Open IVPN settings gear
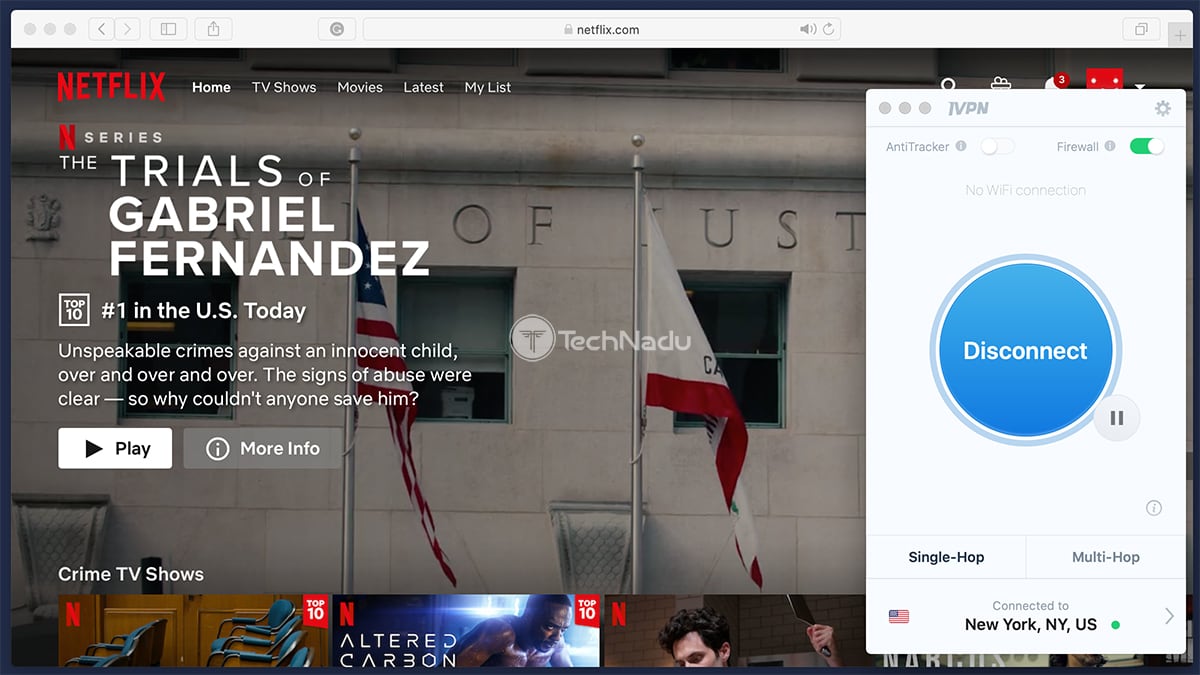This screenshot has width=1200, height=675. [1162, 108]
